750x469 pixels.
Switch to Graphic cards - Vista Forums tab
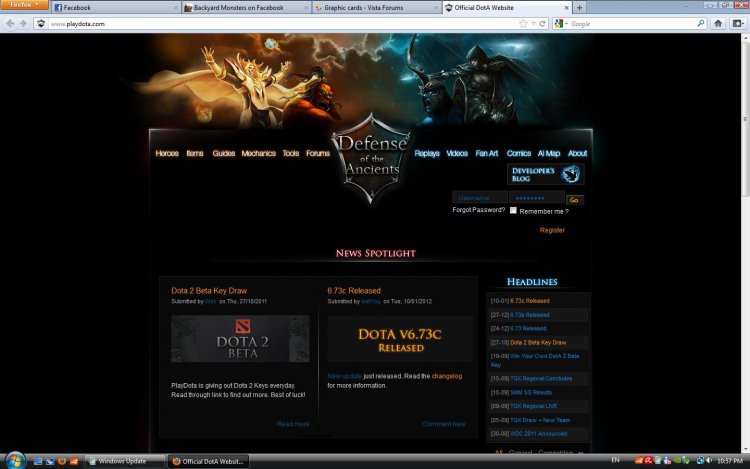[376, 8]
